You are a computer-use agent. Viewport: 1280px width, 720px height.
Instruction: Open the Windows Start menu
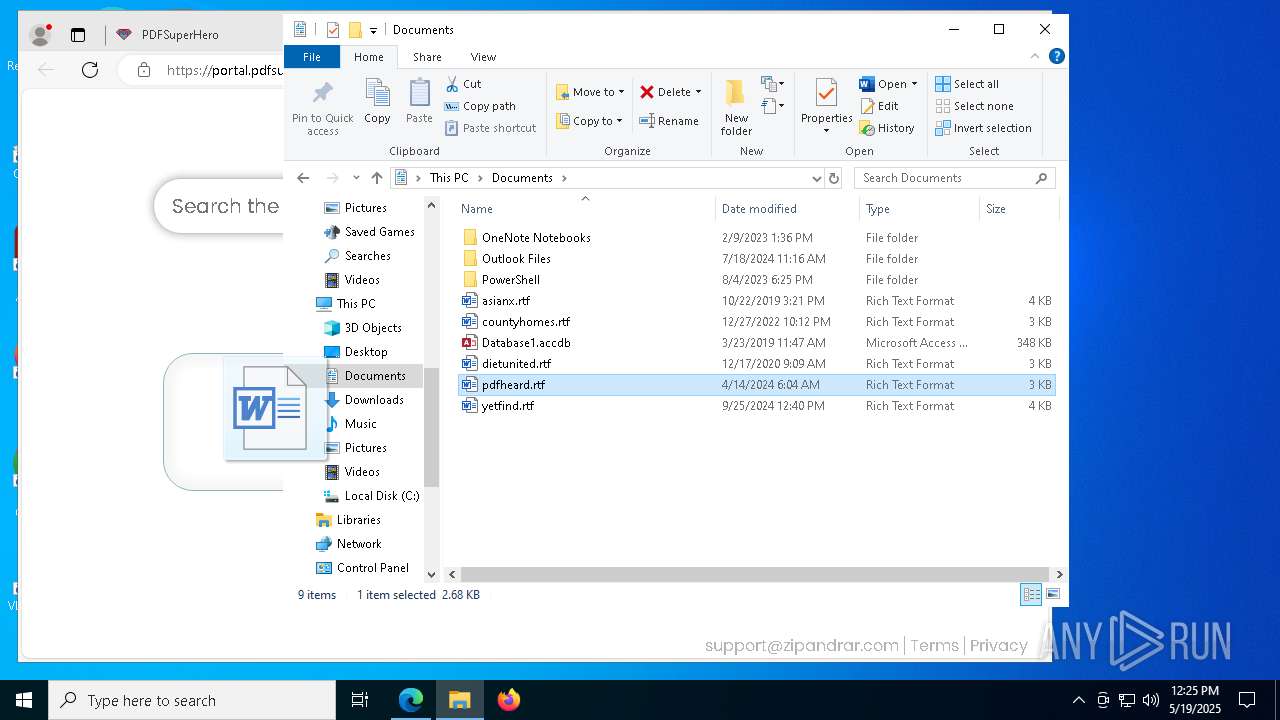pos(24,700)
